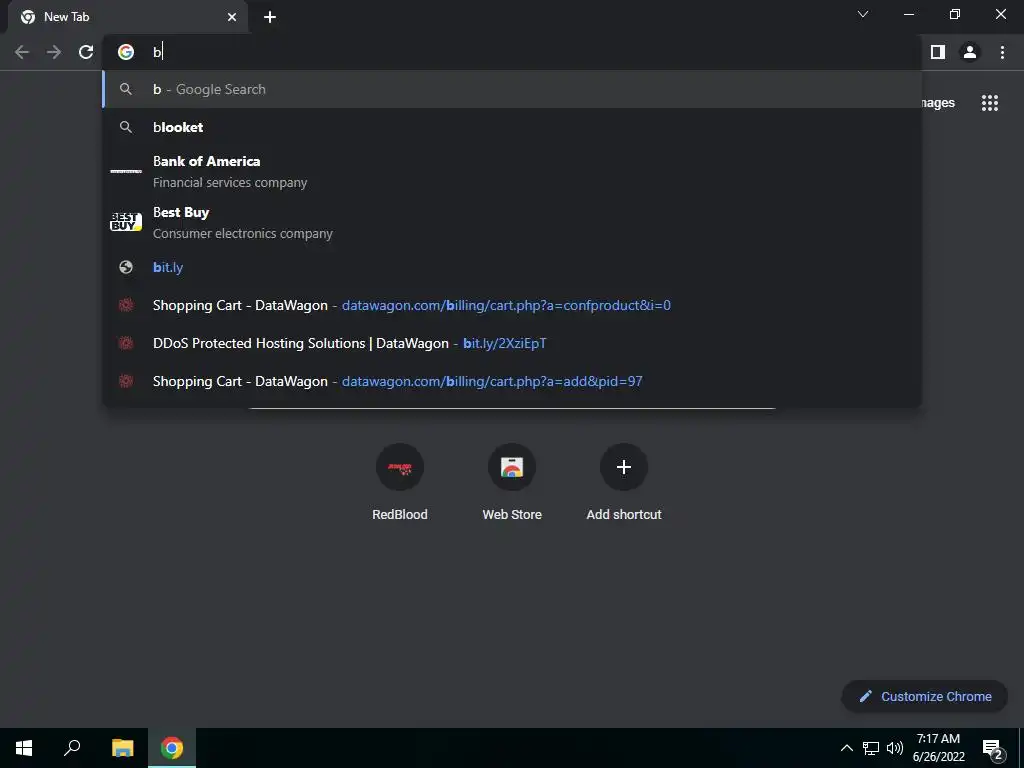Open the Windows Start menu
Image resolution: width=1024 pixels, height=768 pixels.
(24, 748)
